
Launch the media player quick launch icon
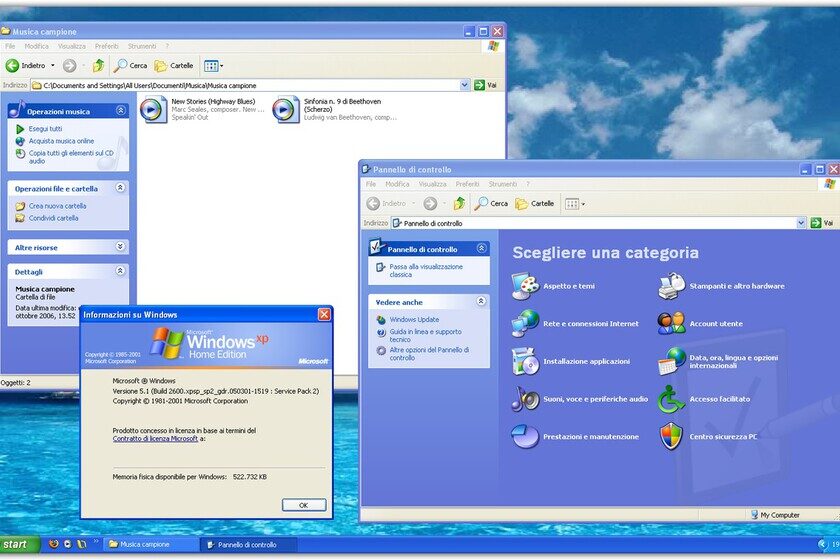point(68,544)
